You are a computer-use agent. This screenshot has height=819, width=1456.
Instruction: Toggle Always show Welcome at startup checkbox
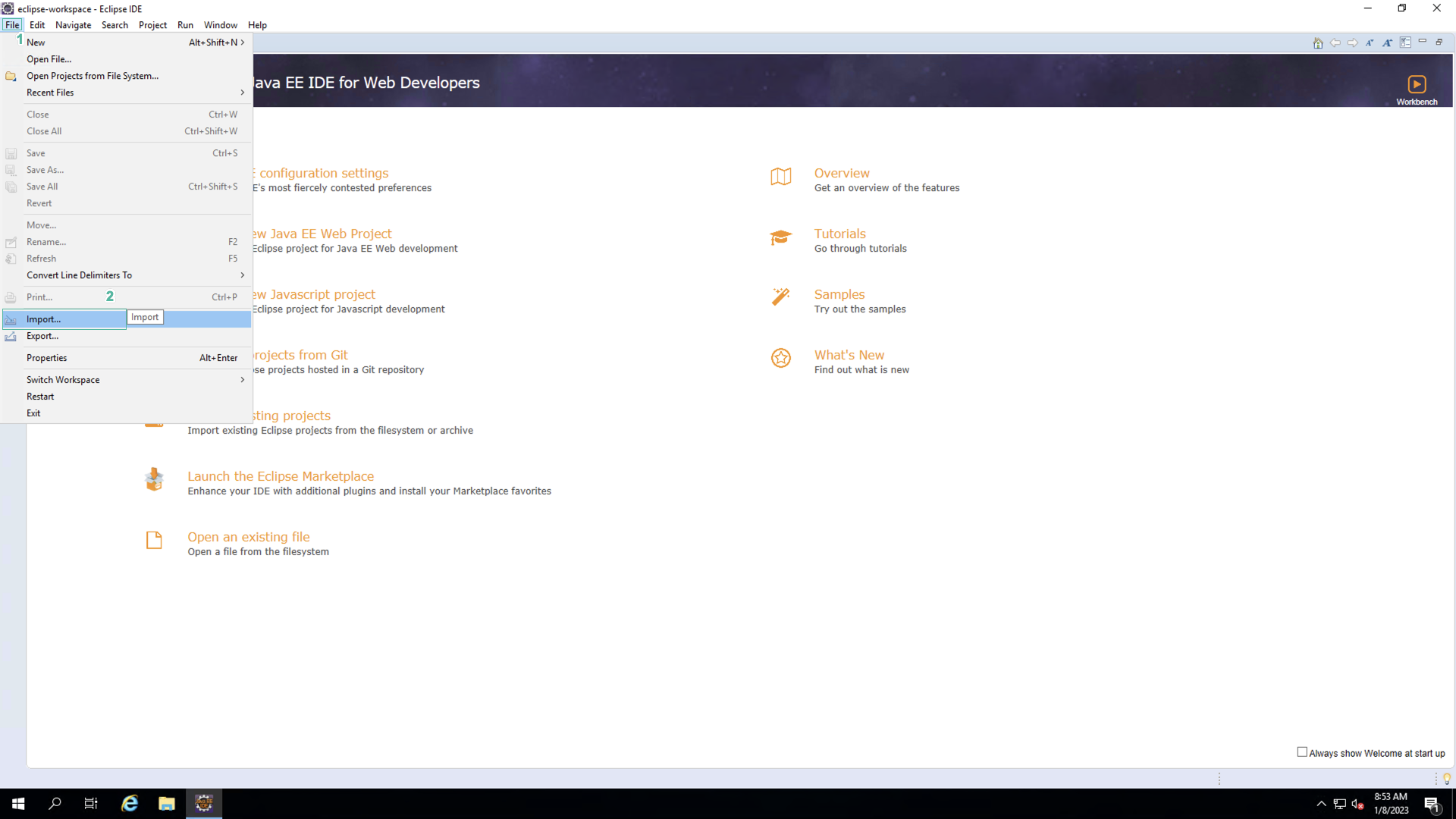[x=1302, y=752]
